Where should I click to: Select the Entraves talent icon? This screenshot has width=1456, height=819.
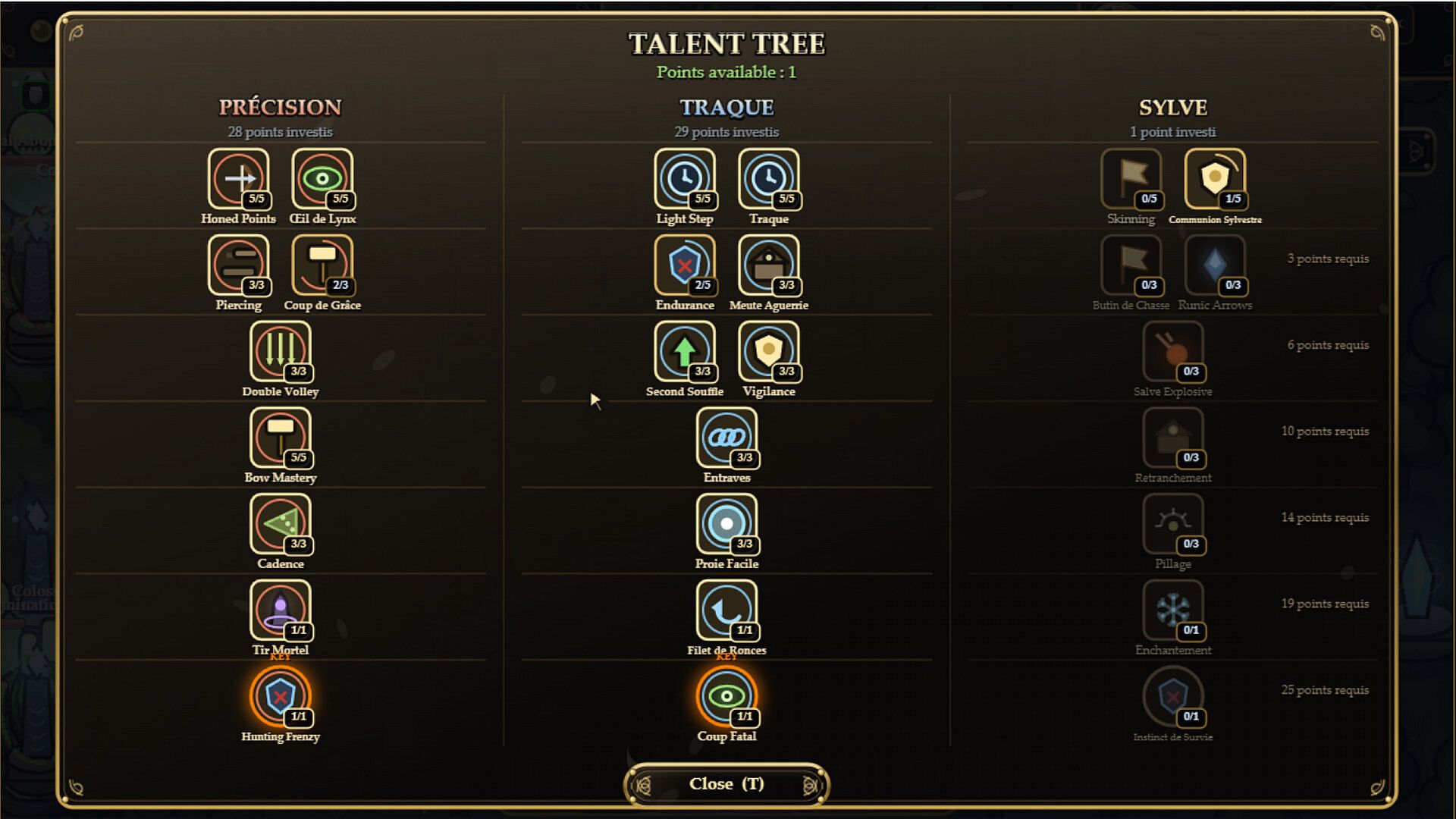click(726, 438)
